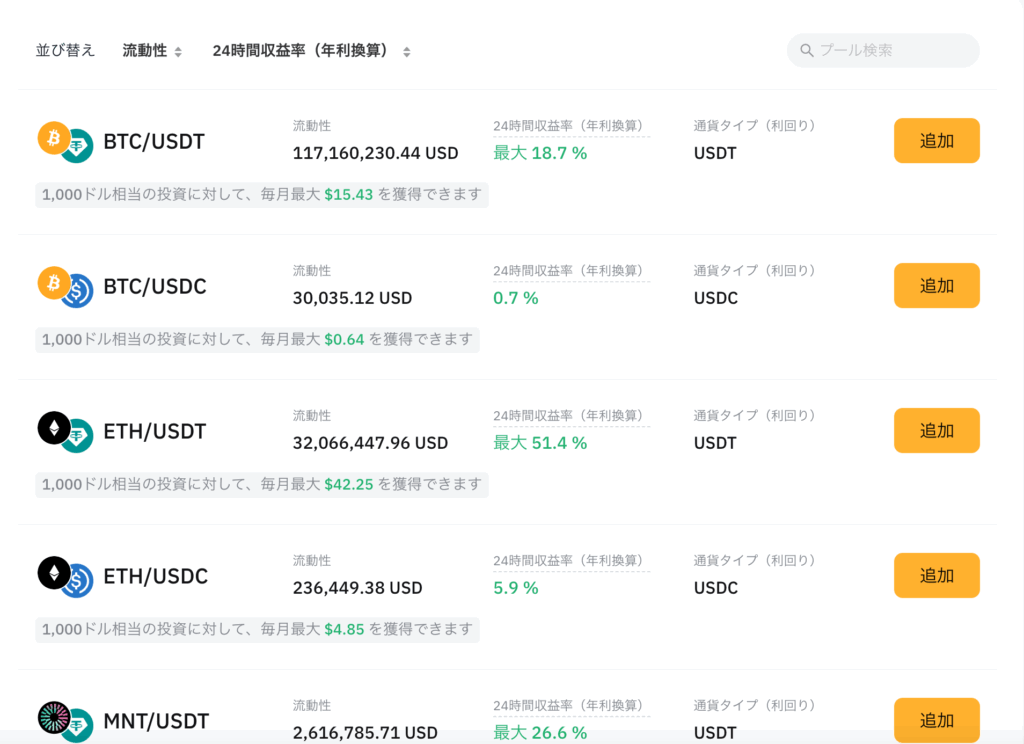Image resolution: width=1024 pixels, height=744 pixels.
Task: Click the magnifier icon in search box
Action: (807, 50)
